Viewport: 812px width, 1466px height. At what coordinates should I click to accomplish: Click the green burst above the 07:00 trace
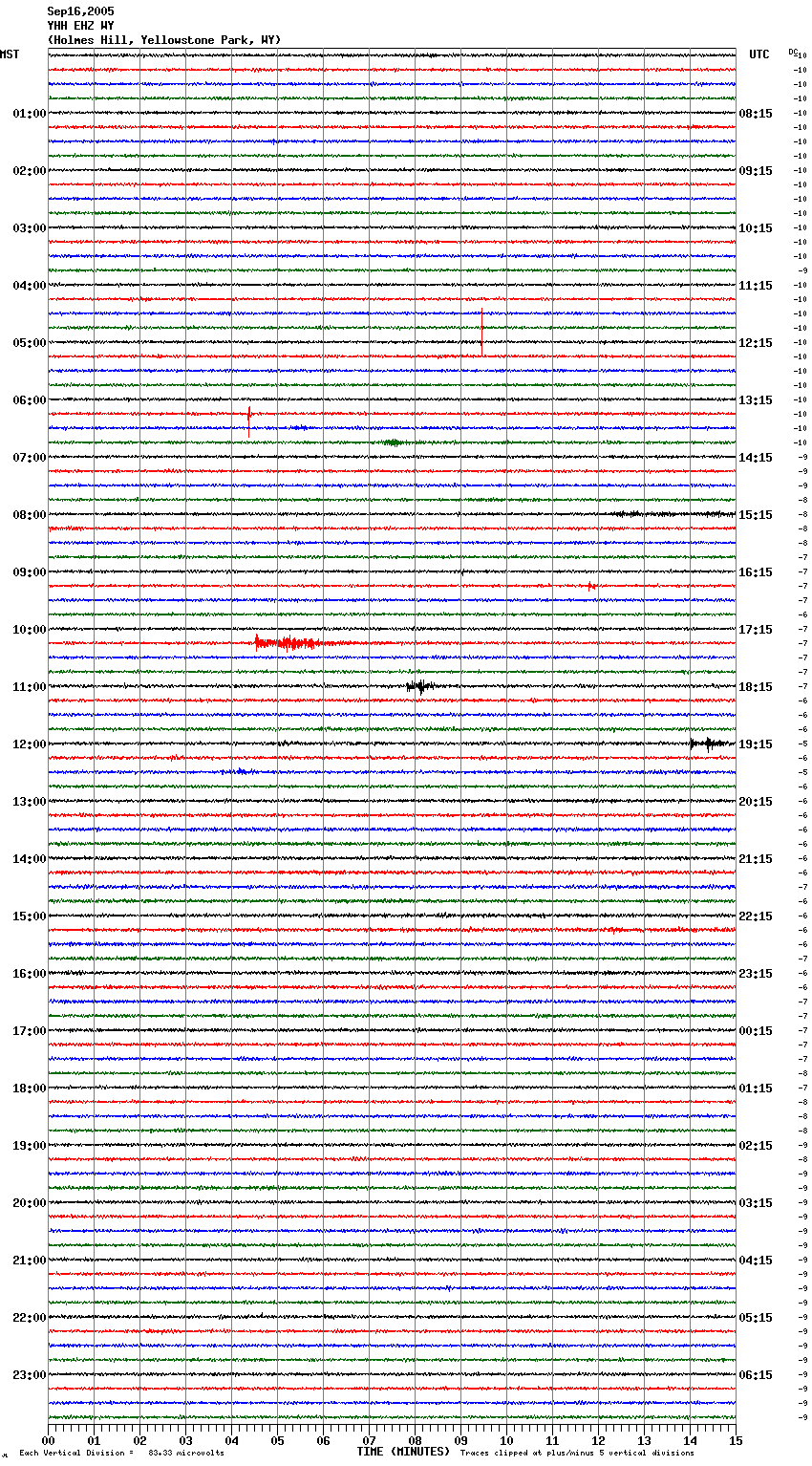393,442
